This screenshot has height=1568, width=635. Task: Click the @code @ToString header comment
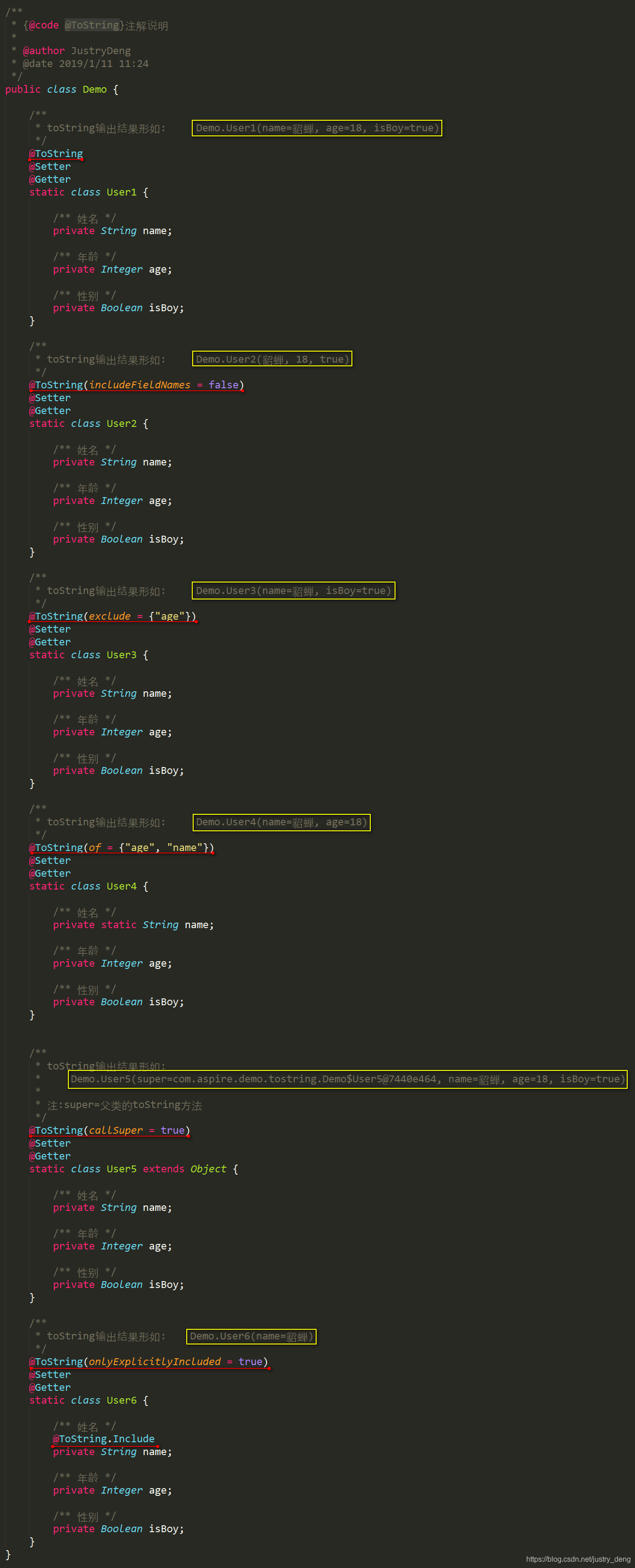click(x=95, y=25)
